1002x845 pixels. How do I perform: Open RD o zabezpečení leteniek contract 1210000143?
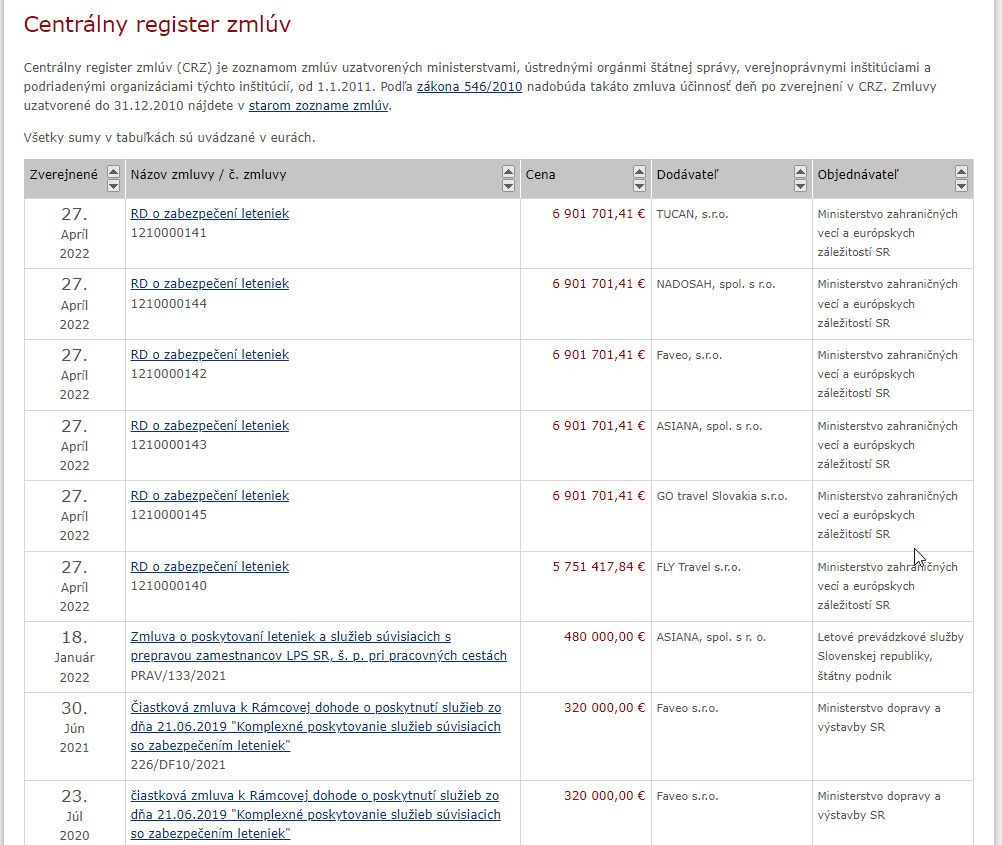click(210, 425)
